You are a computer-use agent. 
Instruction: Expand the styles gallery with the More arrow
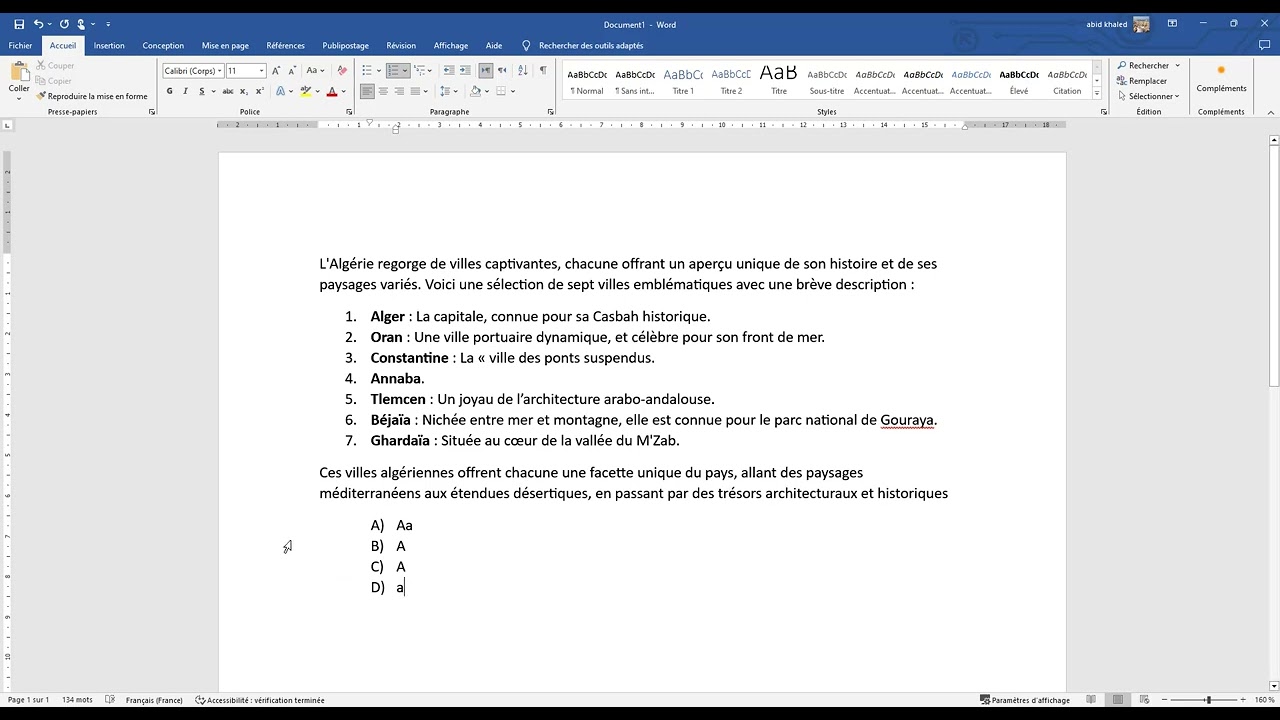[x=1097, y=94]
